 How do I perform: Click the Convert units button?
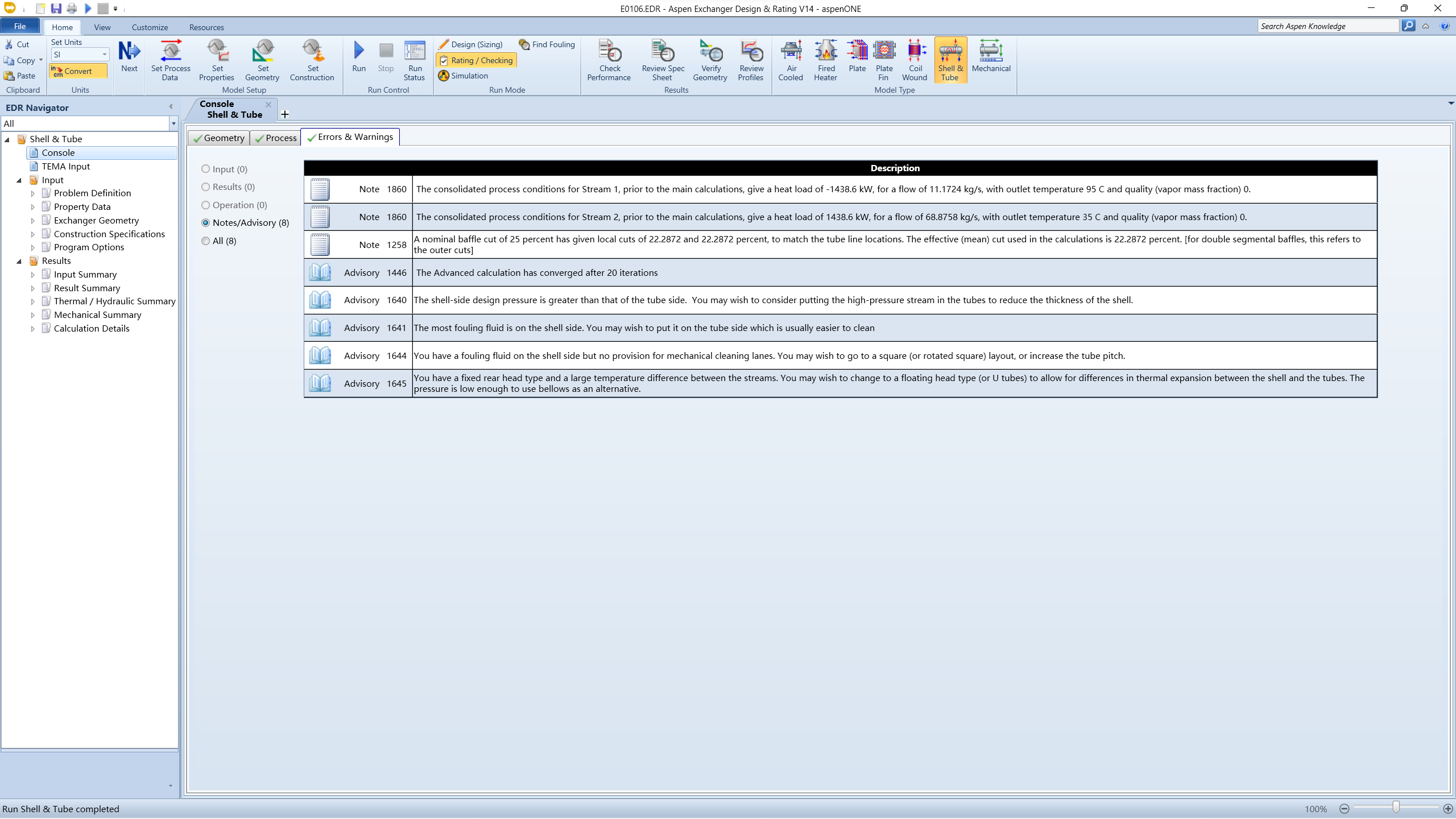click(78, 71)
